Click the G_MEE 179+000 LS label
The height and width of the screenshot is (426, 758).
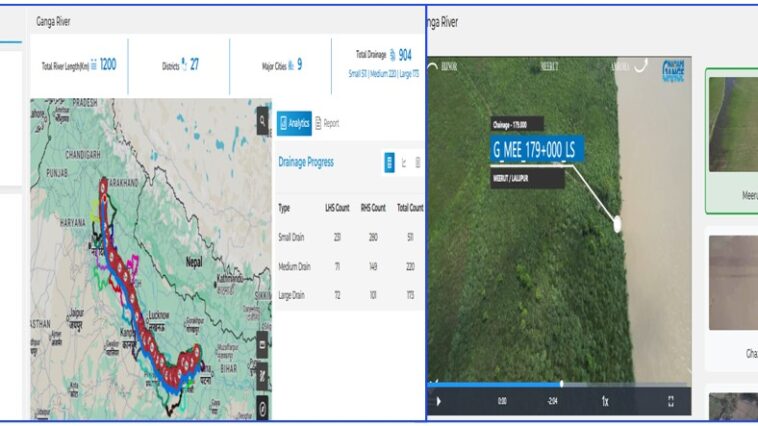[x=534, y=150]
